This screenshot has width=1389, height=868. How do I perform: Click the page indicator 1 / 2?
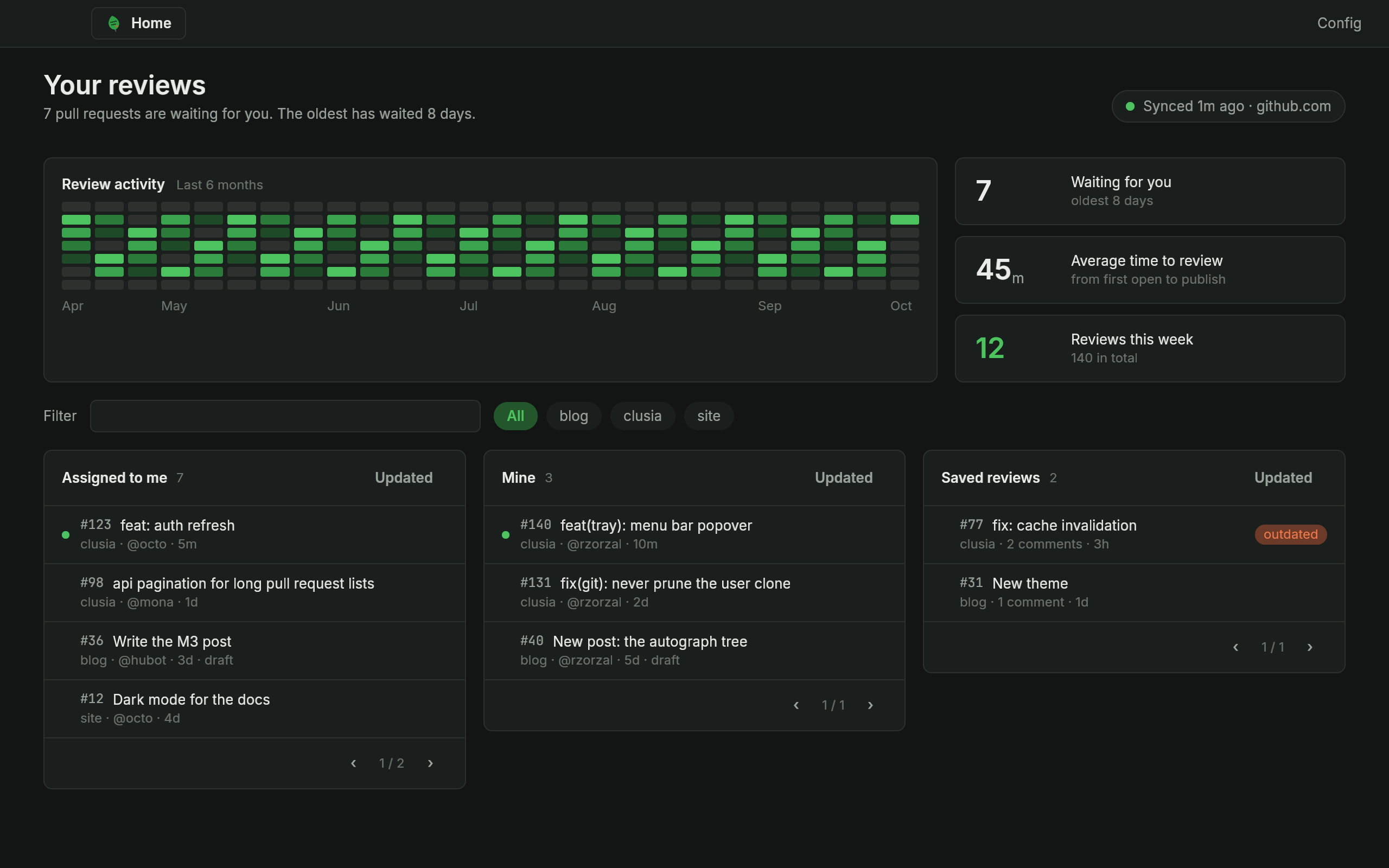point(391,763)
